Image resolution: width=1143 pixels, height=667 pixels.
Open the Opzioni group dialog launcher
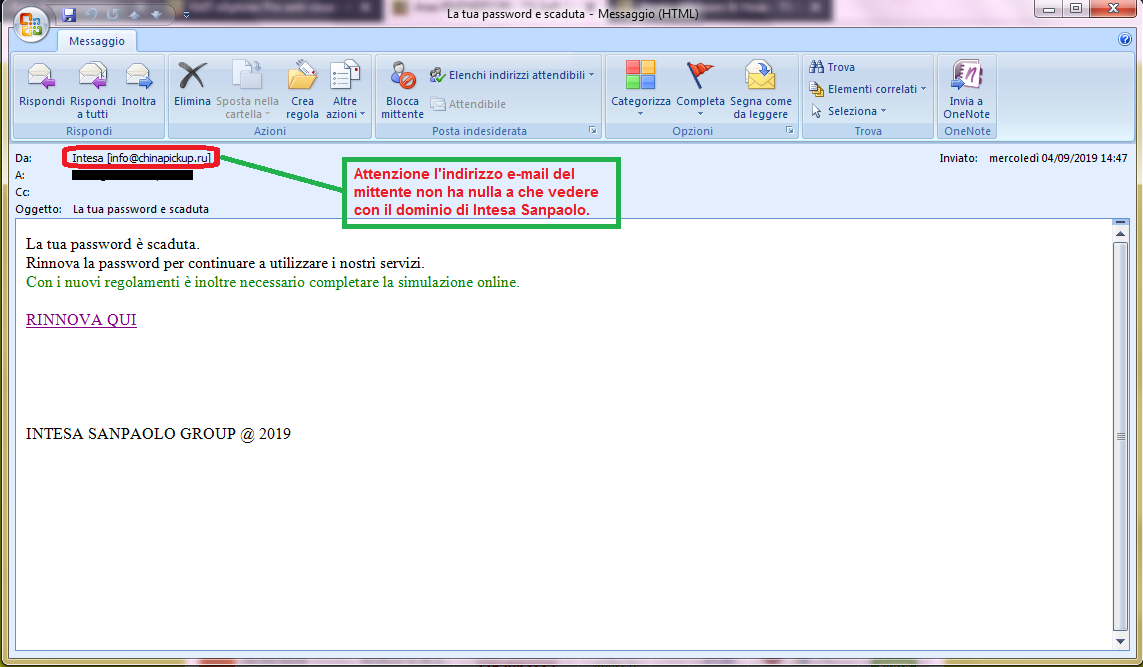[x=789, y=131]
